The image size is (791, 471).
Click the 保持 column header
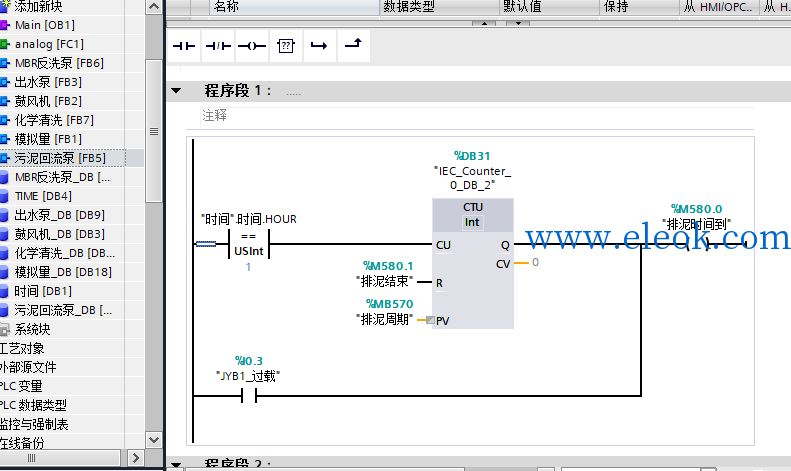click(639, 7)
